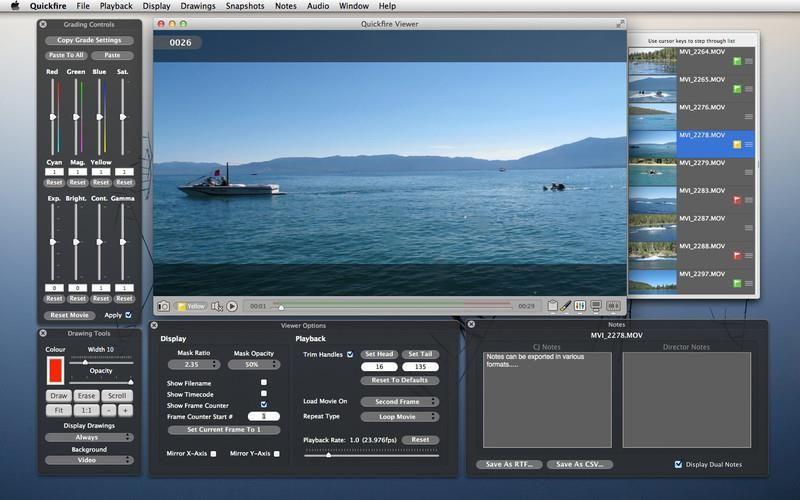Viewport: 800px width, 500px height.
Task: Open the Display menu
Action: (156, 6)
